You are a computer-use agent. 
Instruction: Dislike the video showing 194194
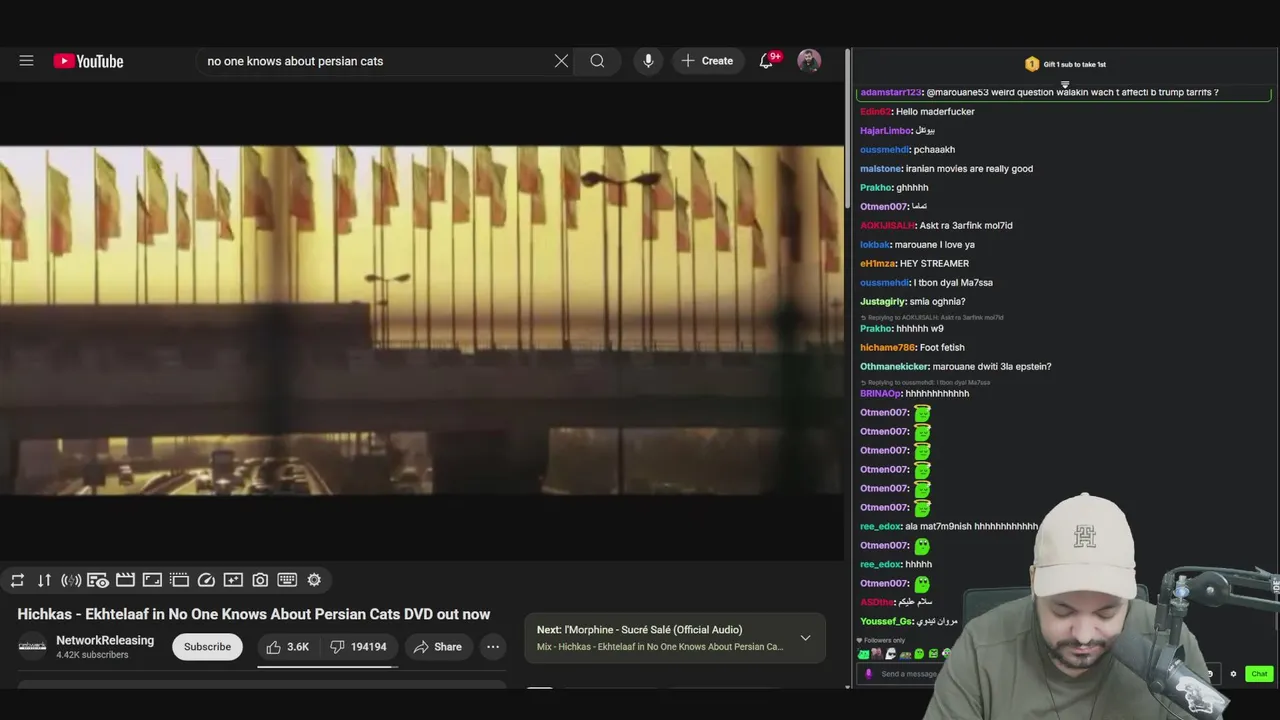pyautogui.click(x=359, y=647)
